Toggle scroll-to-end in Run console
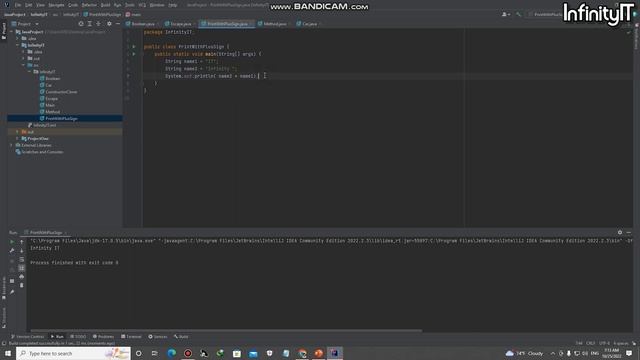The image size is (640, 360). [22, 268]
